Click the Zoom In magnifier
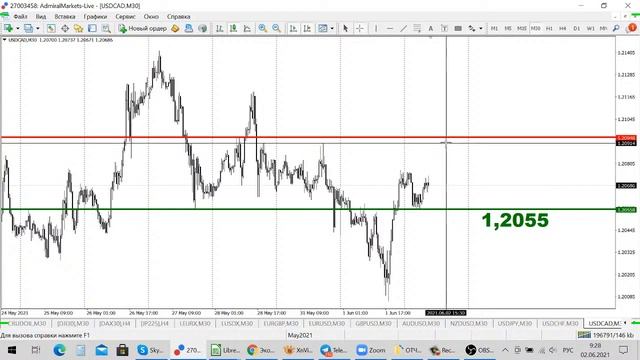 coord(262,28)
